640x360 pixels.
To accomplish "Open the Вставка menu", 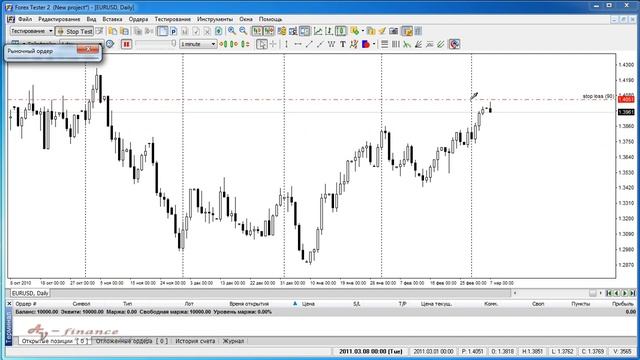I will 112,19.
